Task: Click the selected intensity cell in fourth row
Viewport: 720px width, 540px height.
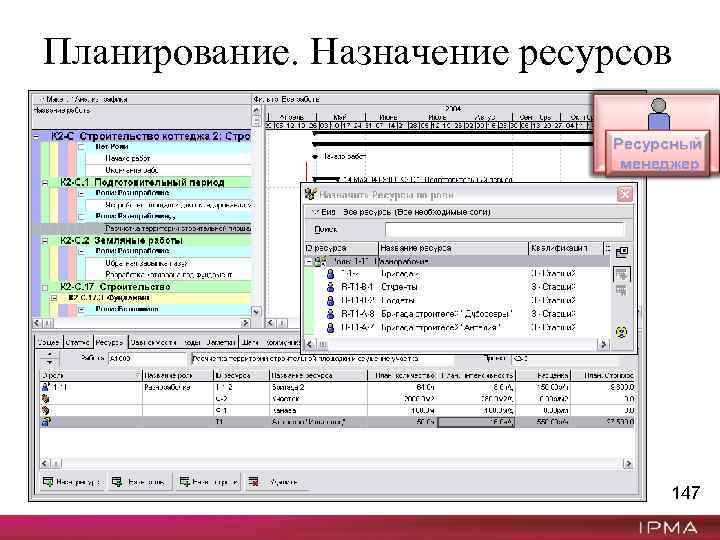Action: (x=476, y=422)
